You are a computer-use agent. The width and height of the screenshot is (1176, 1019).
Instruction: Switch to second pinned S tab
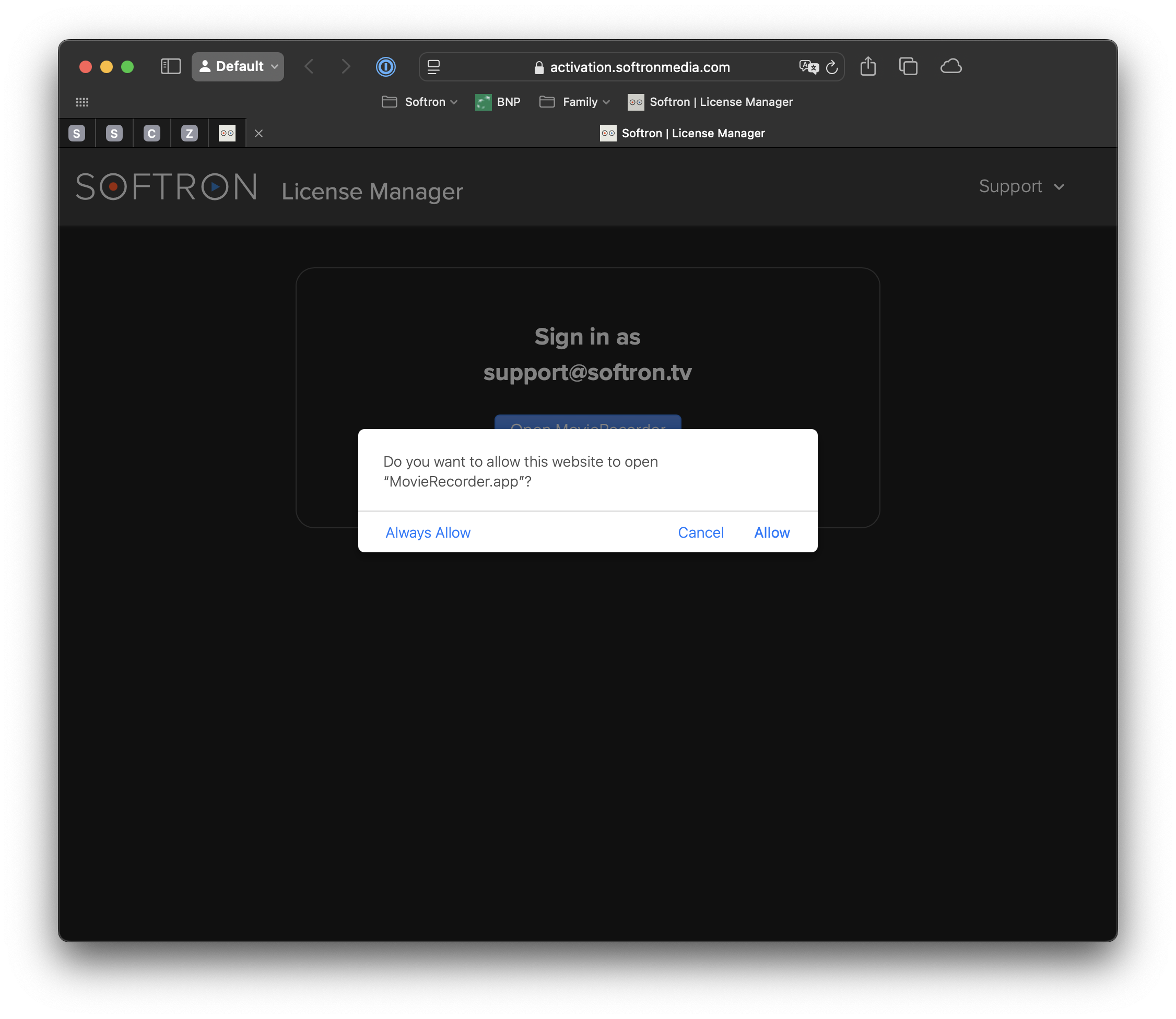(114, 133)
